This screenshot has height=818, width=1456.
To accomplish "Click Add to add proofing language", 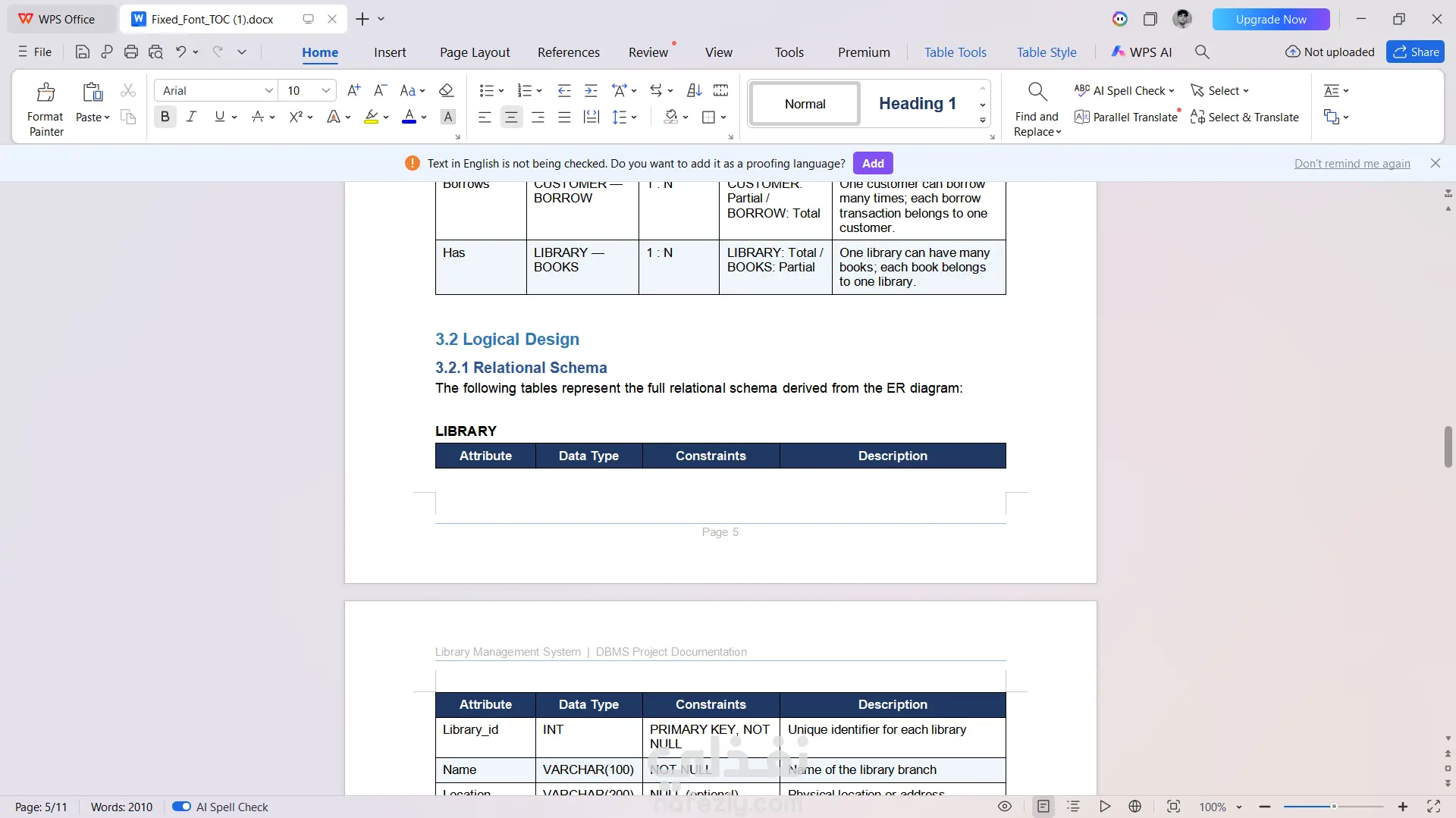I will point(873,163).
